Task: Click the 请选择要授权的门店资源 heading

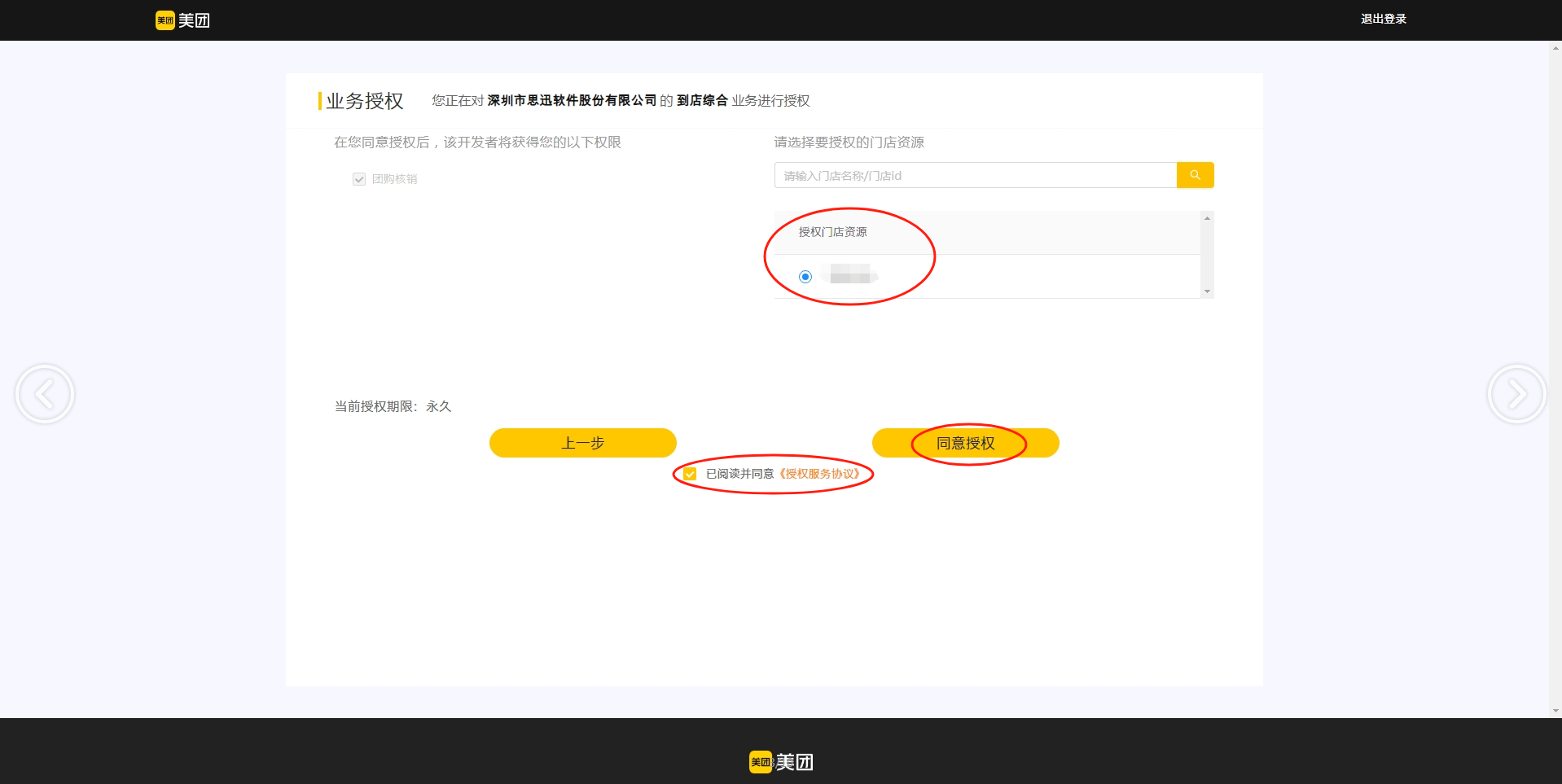Action: (x=849, y=142)
